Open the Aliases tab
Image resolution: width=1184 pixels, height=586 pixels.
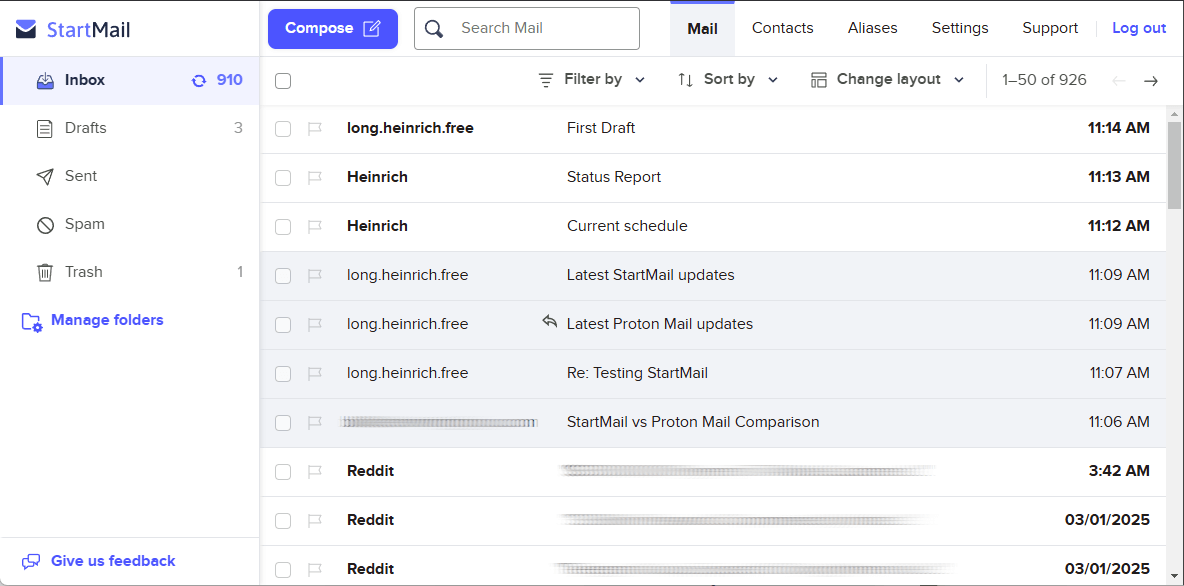[872, 28]
